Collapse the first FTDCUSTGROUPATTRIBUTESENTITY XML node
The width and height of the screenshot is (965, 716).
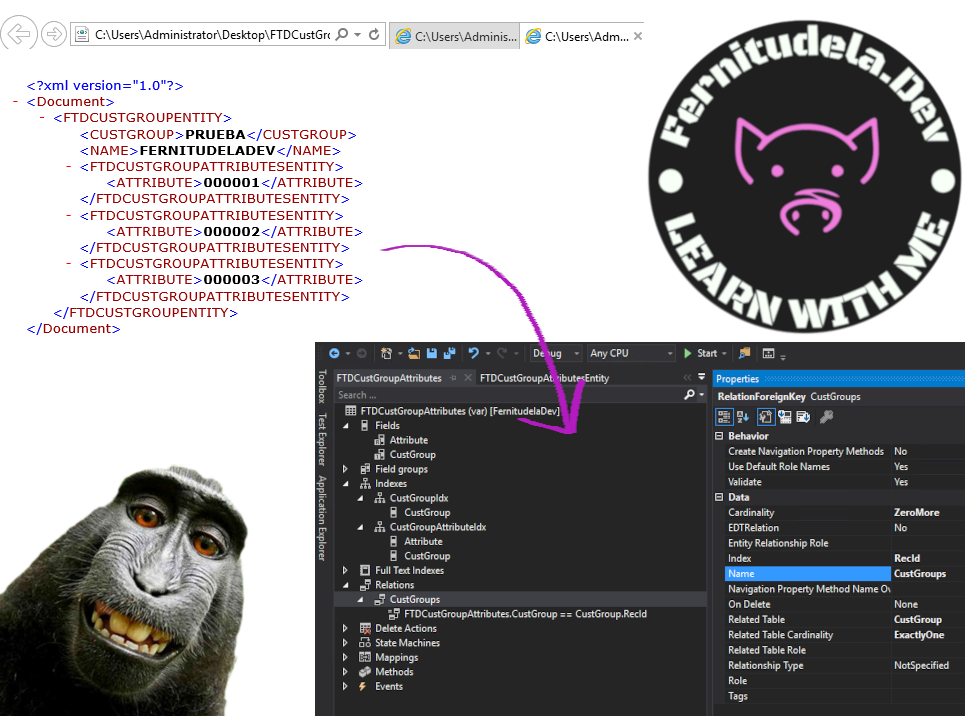(69, 167)
